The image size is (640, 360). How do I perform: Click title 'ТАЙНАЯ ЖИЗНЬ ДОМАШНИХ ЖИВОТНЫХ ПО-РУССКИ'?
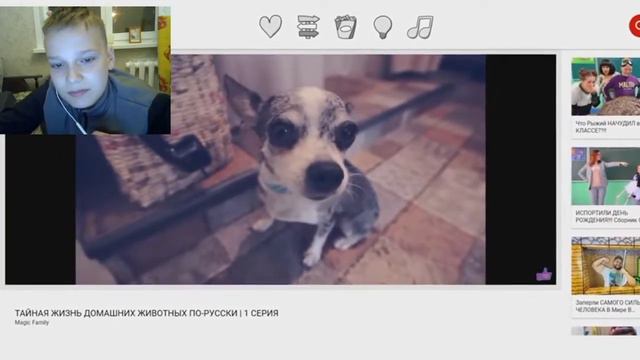coord(147,313)
